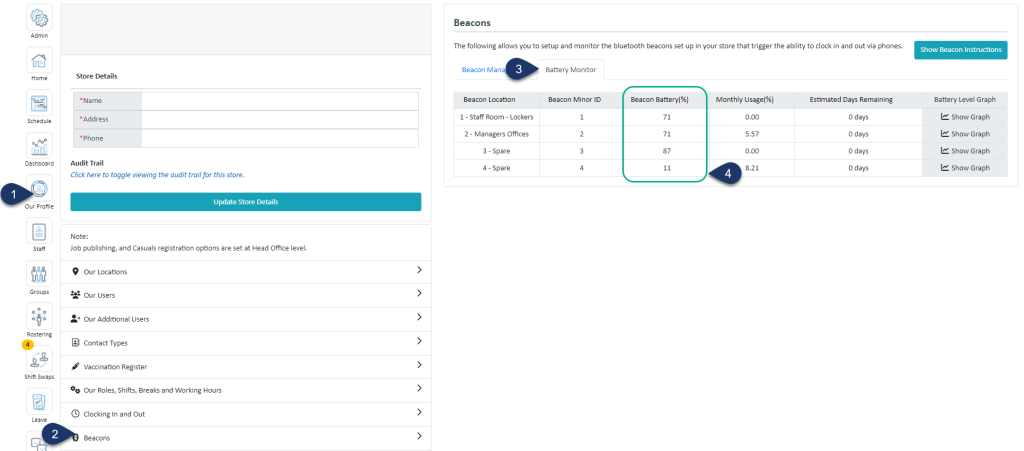Click graph icon for Managers Offices
Viewport: 1024px width, 451px height.
point(944,134)
